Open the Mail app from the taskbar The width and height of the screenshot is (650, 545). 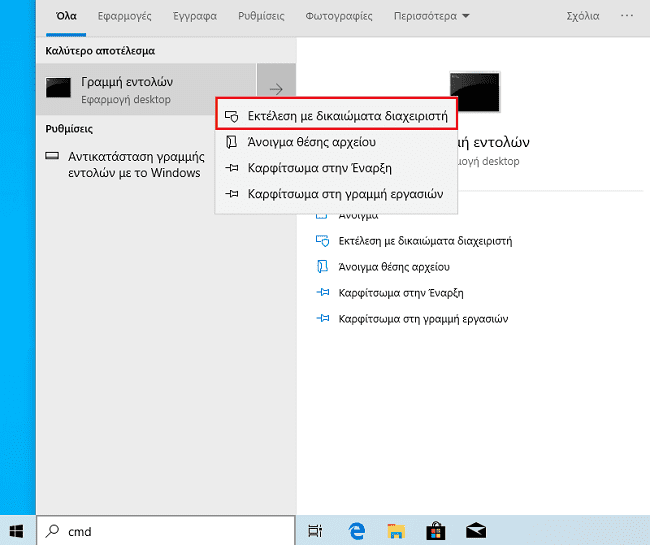475,531
